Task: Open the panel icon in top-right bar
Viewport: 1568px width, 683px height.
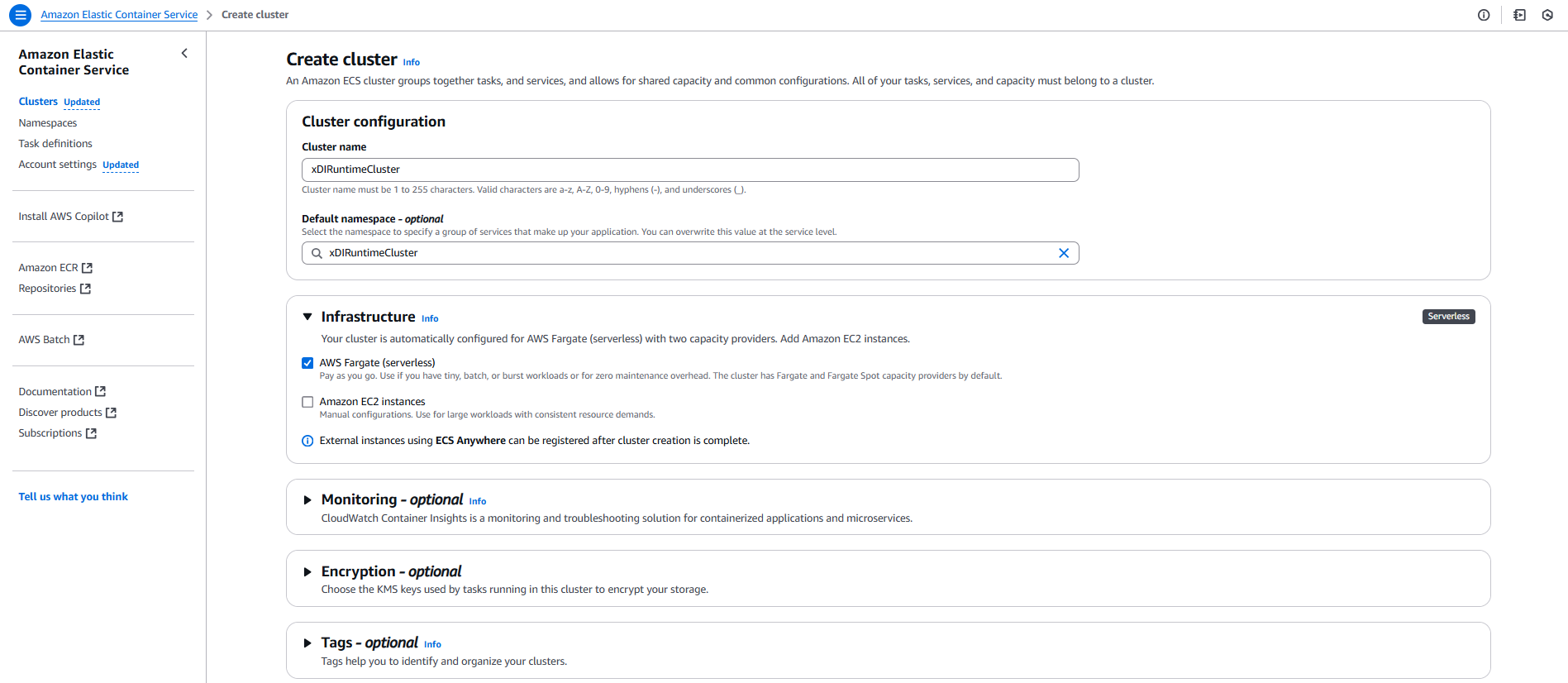Action: [1519, 15]
